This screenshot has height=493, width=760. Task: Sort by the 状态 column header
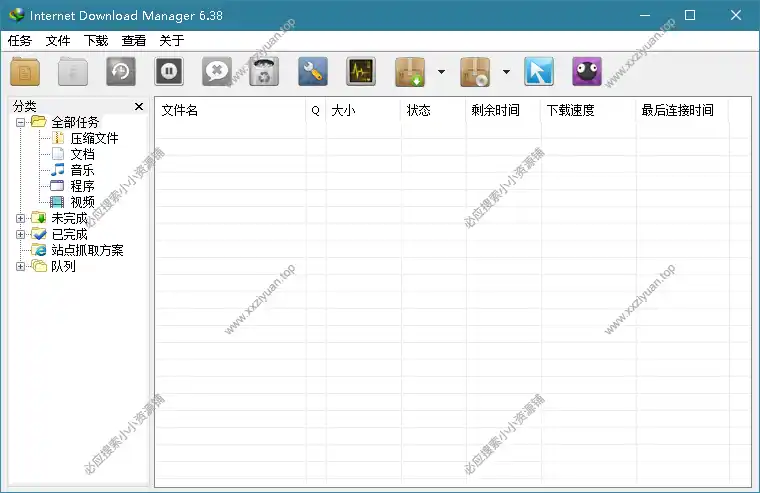(x=433, y=111)
